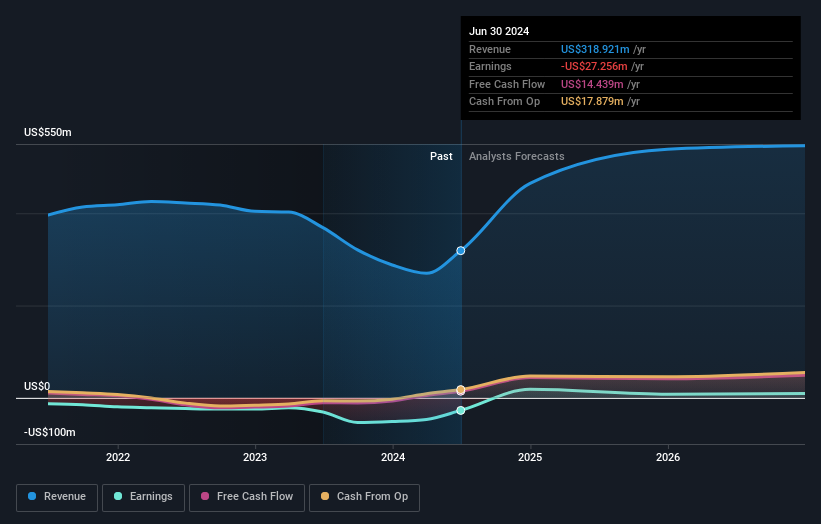
Task: Click the US$550m y-axis label
Action: (x=48, y=132)
